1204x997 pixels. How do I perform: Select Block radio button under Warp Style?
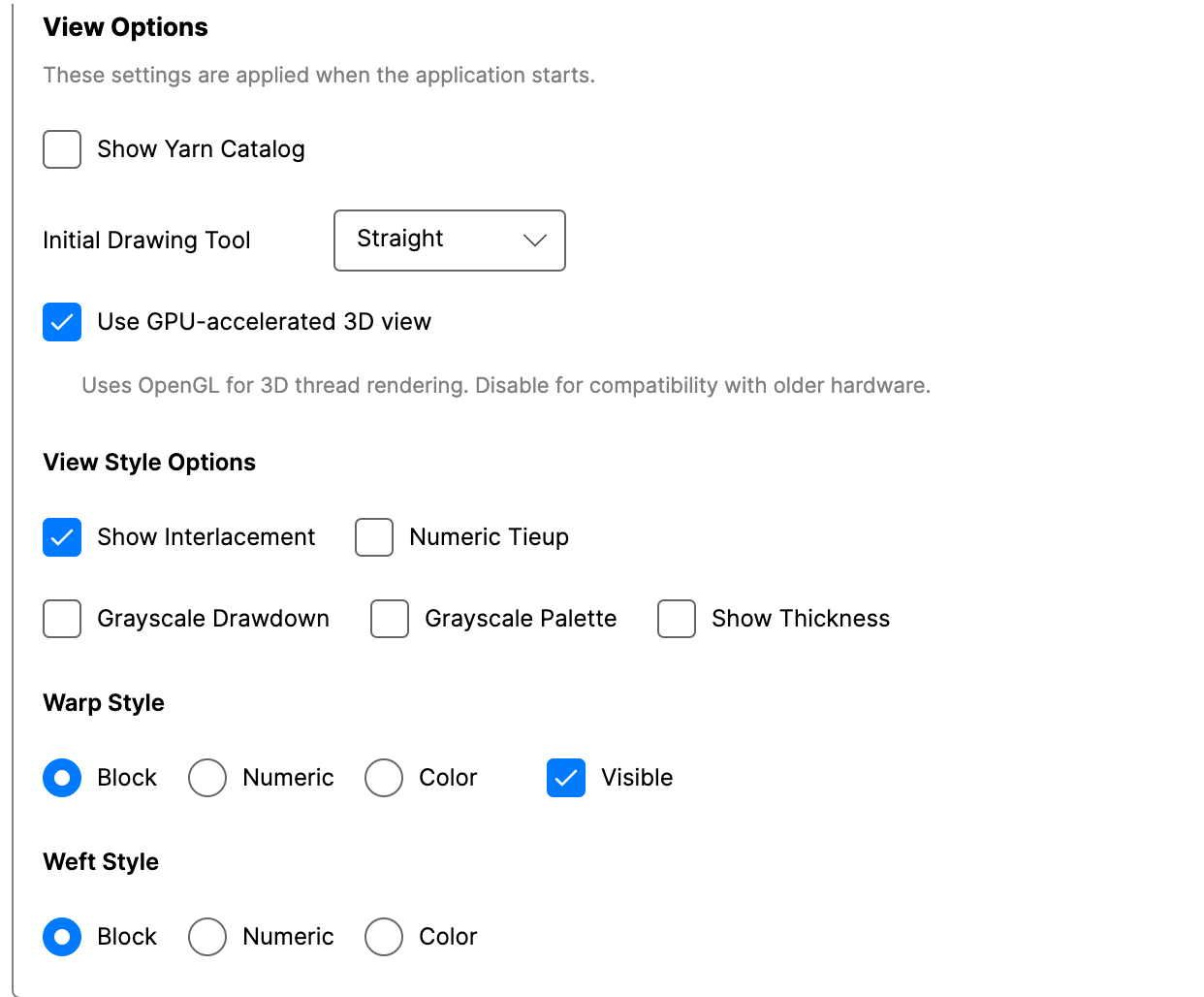[x=62, y=778]
